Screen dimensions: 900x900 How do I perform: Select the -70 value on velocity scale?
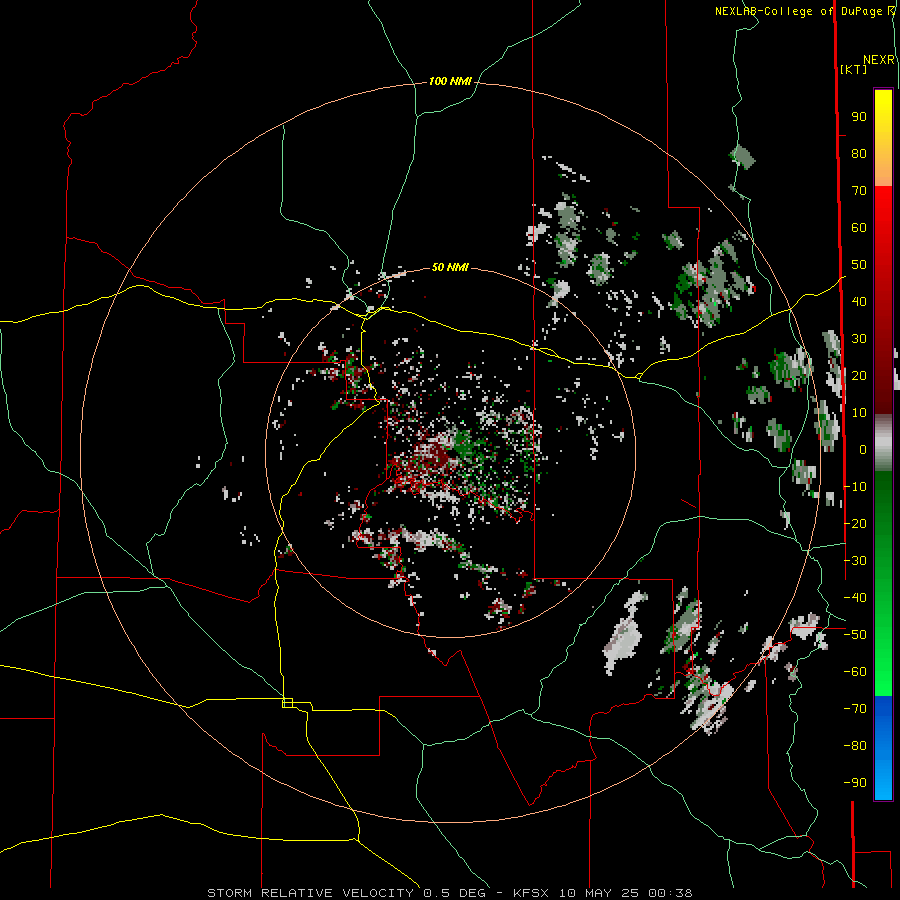coord(855,709)
